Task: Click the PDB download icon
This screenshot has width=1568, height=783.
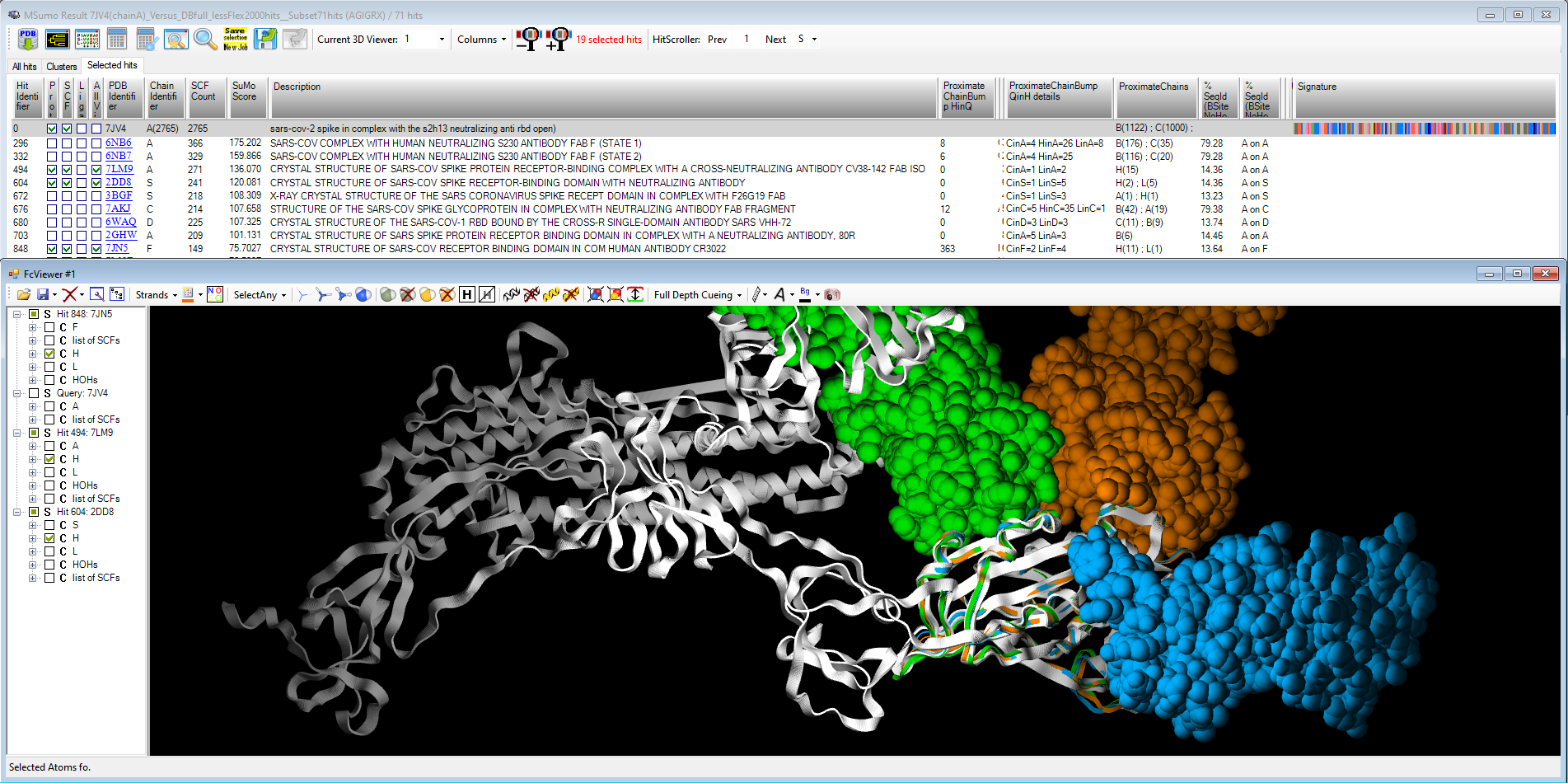Action: pyautogui.click(x=28, y=39)
